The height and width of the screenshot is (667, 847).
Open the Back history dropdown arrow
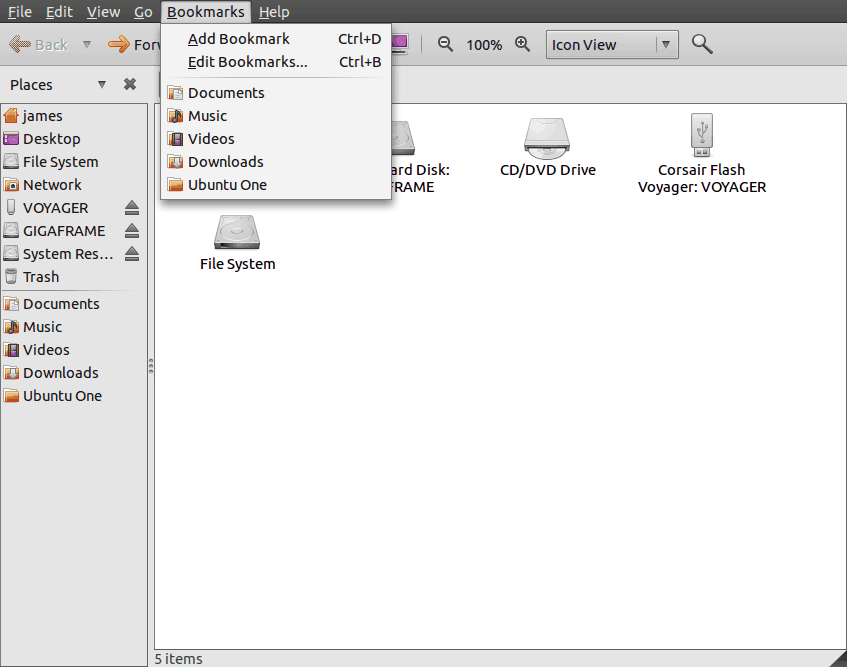pos(87,45)
